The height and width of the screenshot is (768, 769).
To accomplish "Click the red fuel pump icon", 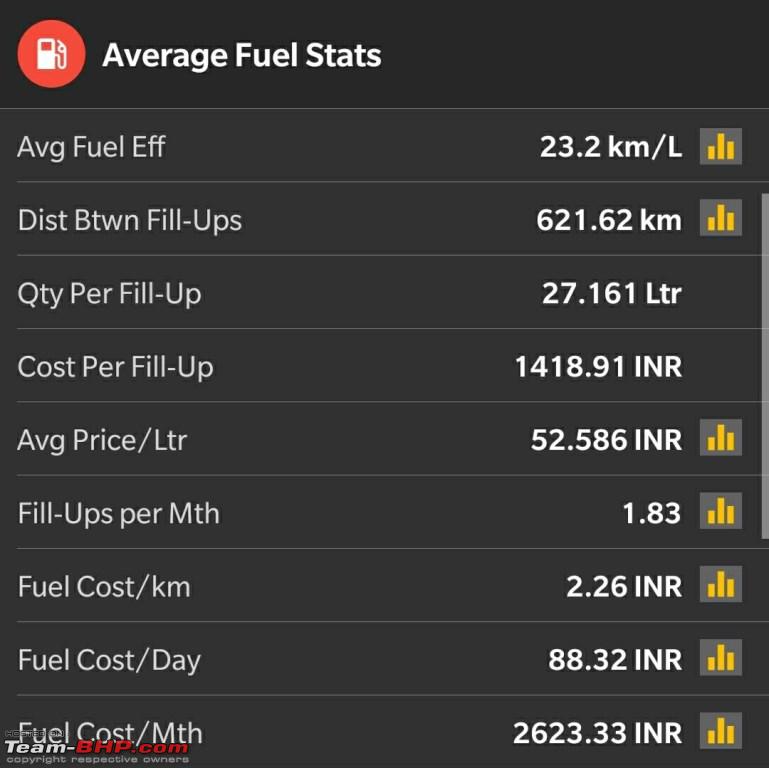I will click(51, 54).
